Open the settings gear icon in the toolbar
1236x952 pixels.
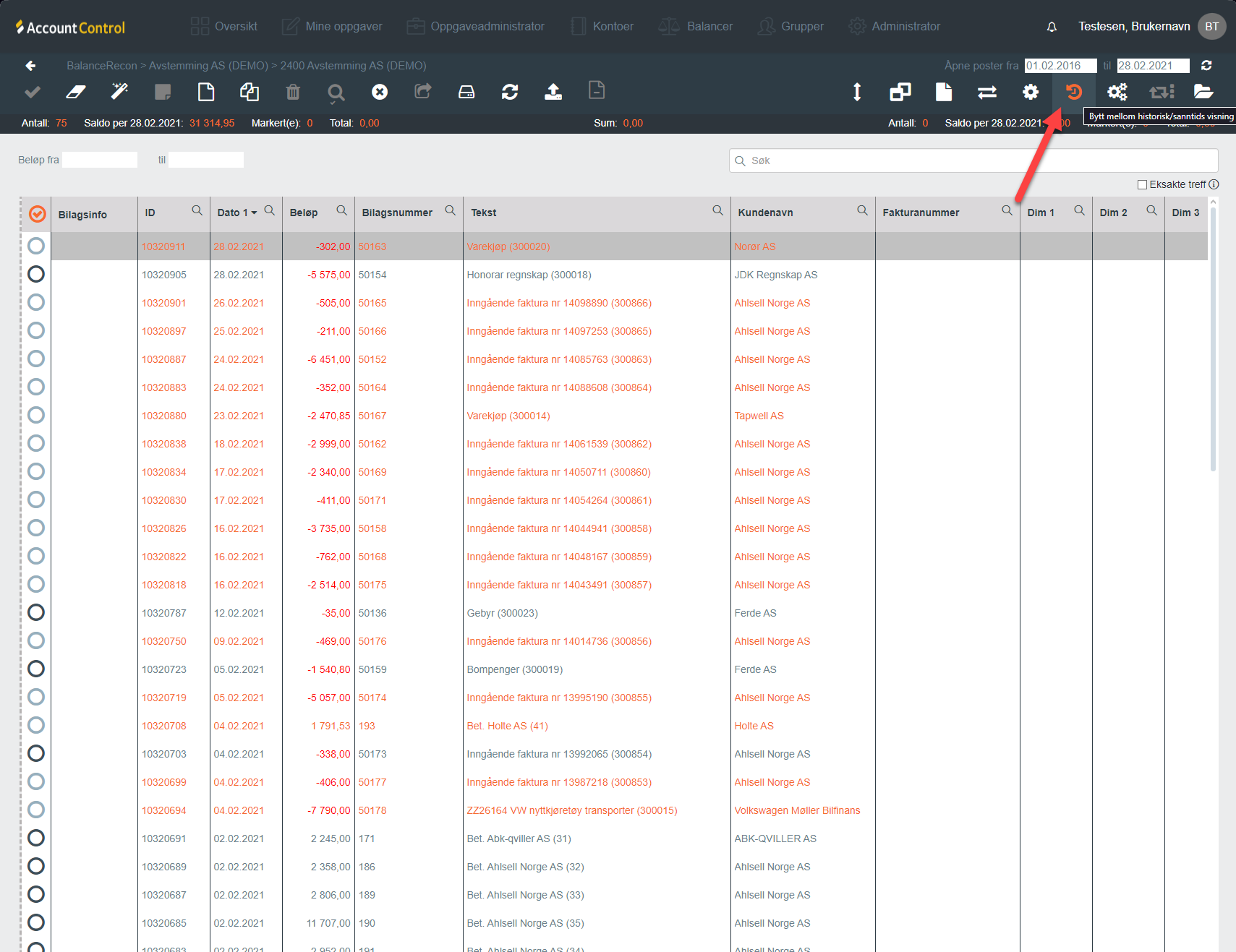[x=1031, y=92]
